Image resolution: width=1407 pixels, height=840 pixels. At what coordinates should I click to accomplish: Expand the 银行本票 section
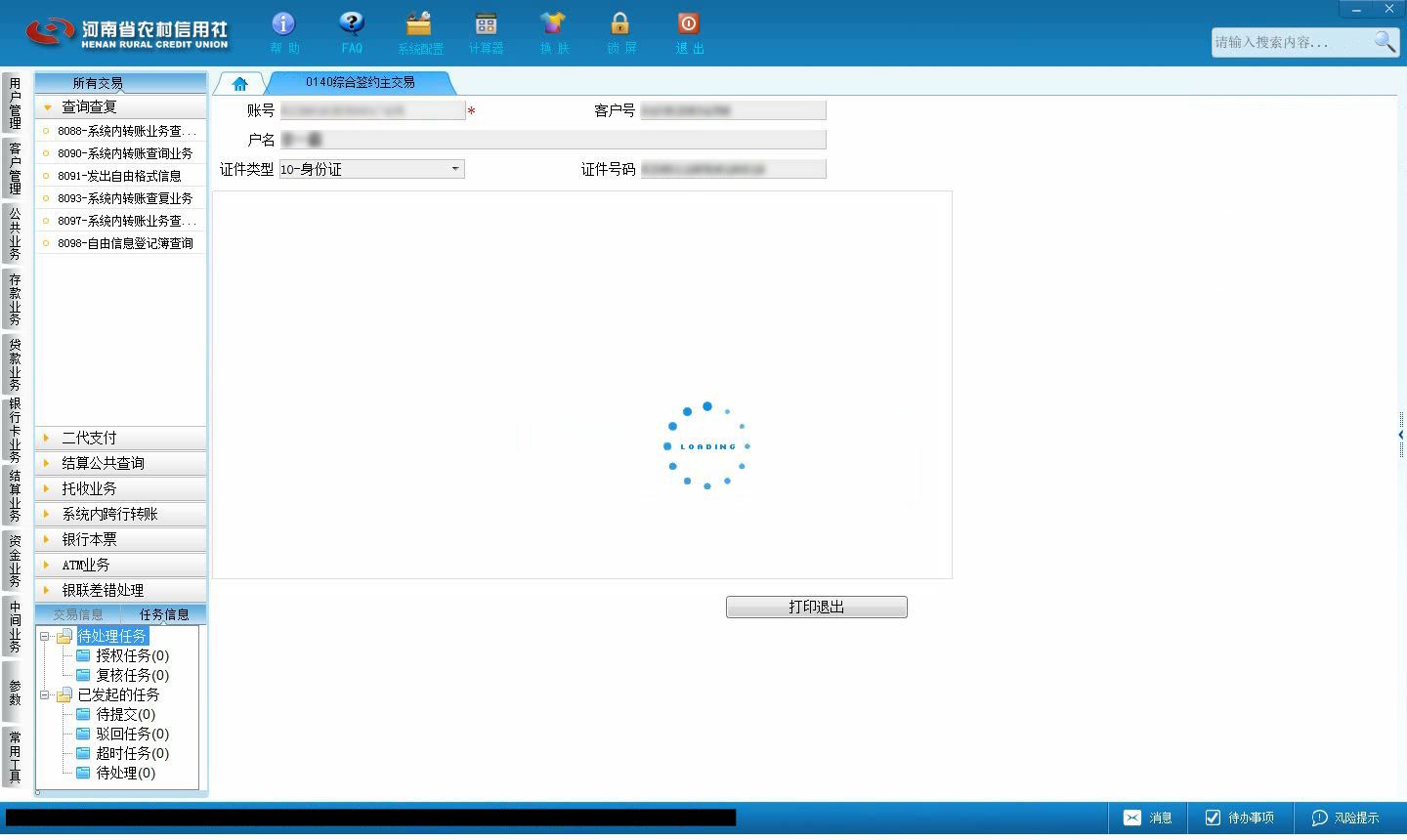point(120,539)
